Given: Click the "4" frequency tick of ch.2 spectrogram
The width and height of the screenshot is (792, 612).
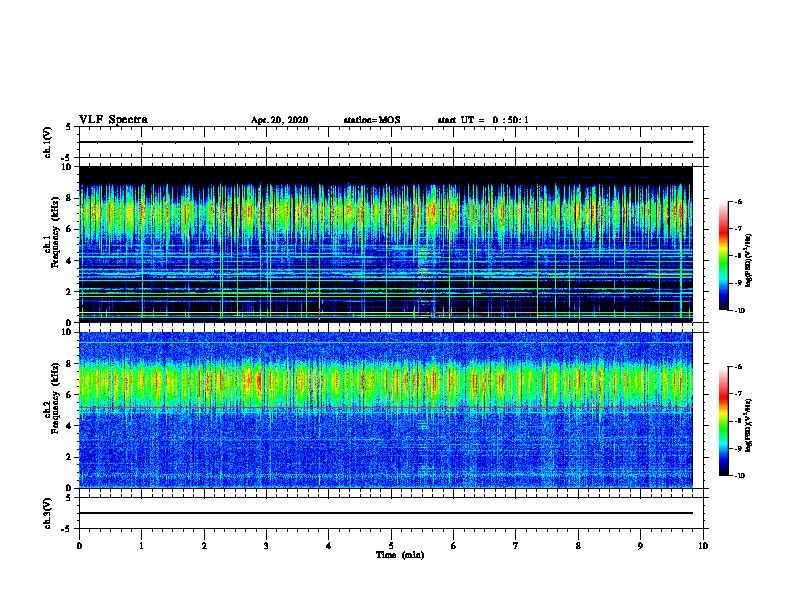Looking at the screenshot, I should (x=69, y=426).
